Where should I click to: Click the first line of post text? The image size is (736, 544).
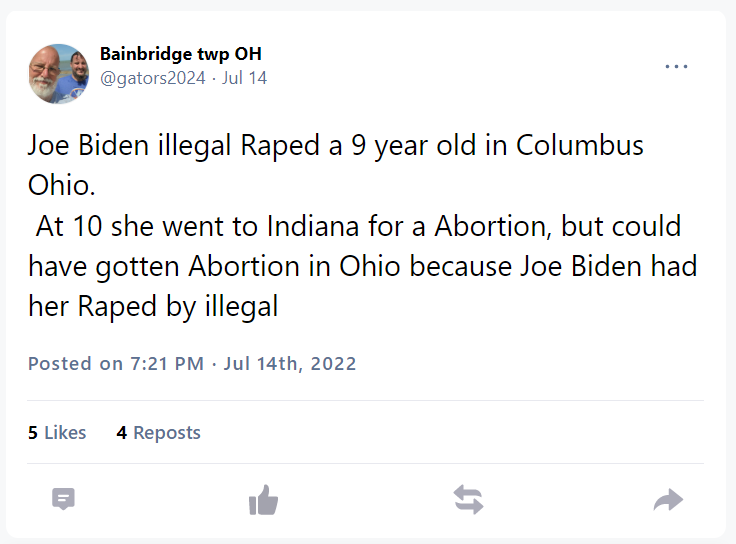335,146
